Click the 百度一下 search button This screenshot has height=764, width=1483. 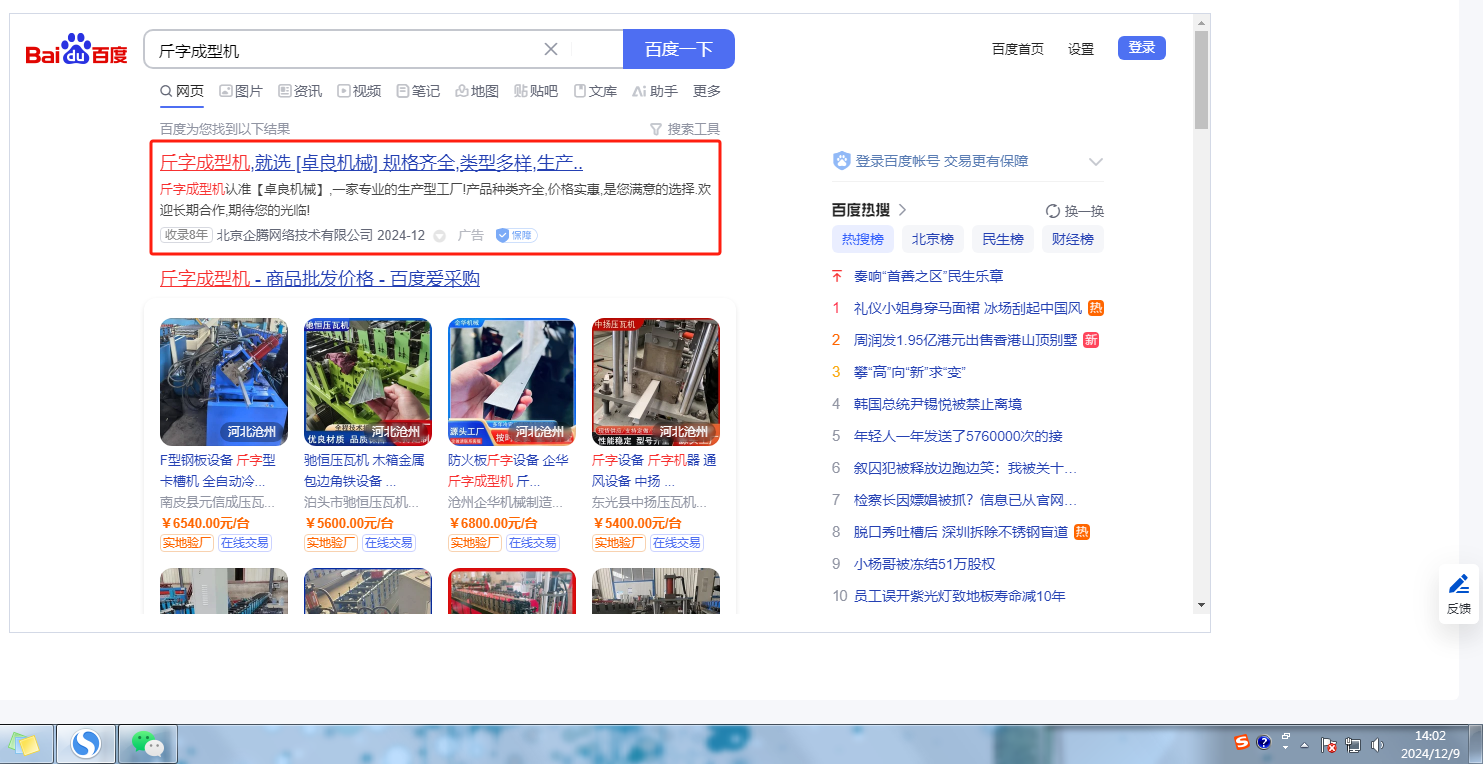(x=679, y=49)
